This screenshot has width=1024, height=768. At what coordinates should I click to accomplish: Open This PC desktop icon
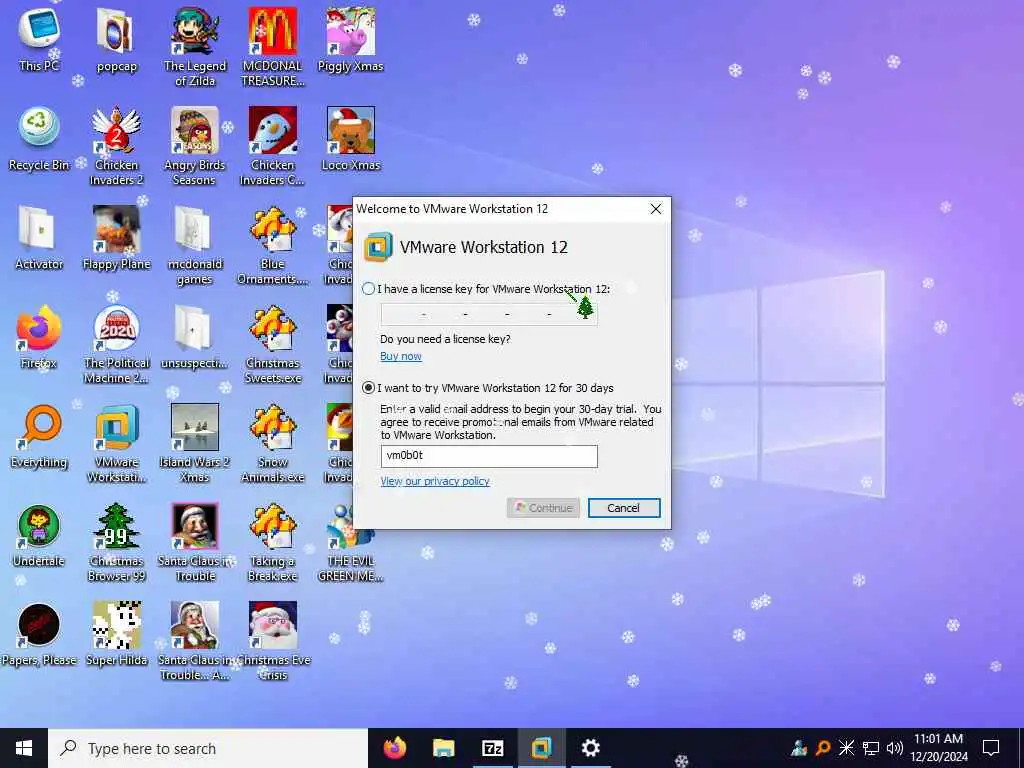[39, 40]
